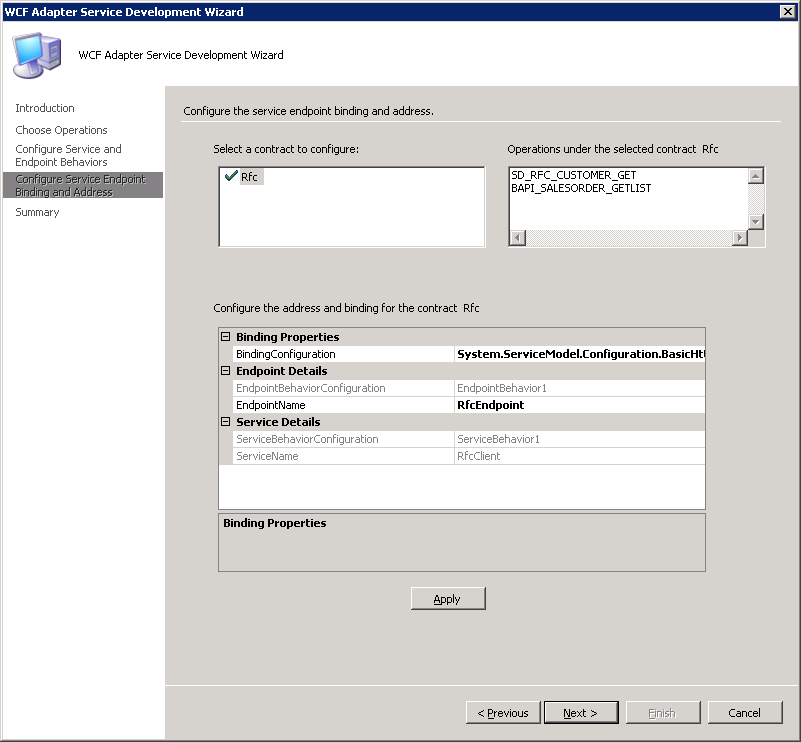The image size is (801, 742).
Task: Select the EndpointName property name
Action: [x=343, y=405]
